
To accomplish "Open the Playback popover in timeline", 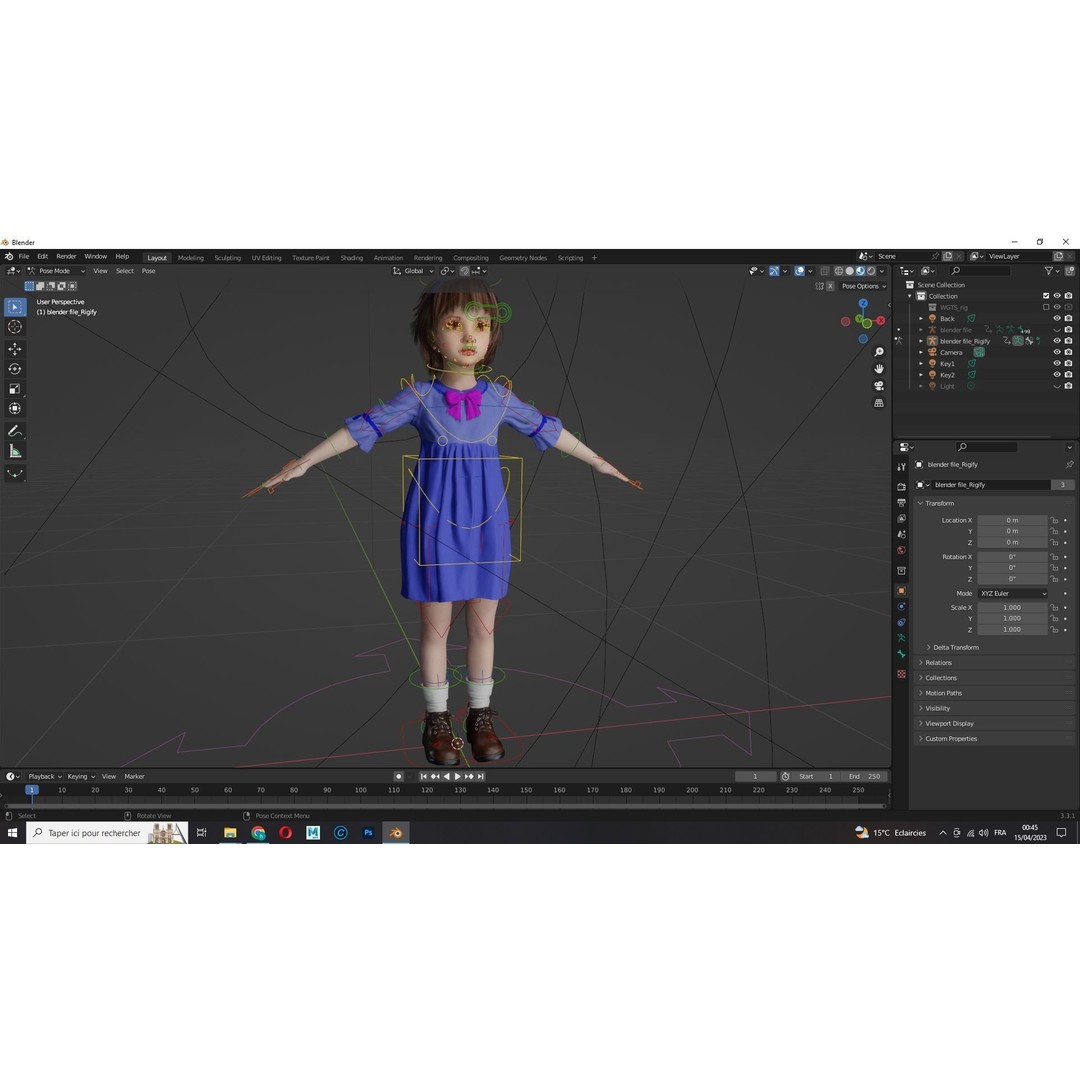I will (x=45, y=776).
